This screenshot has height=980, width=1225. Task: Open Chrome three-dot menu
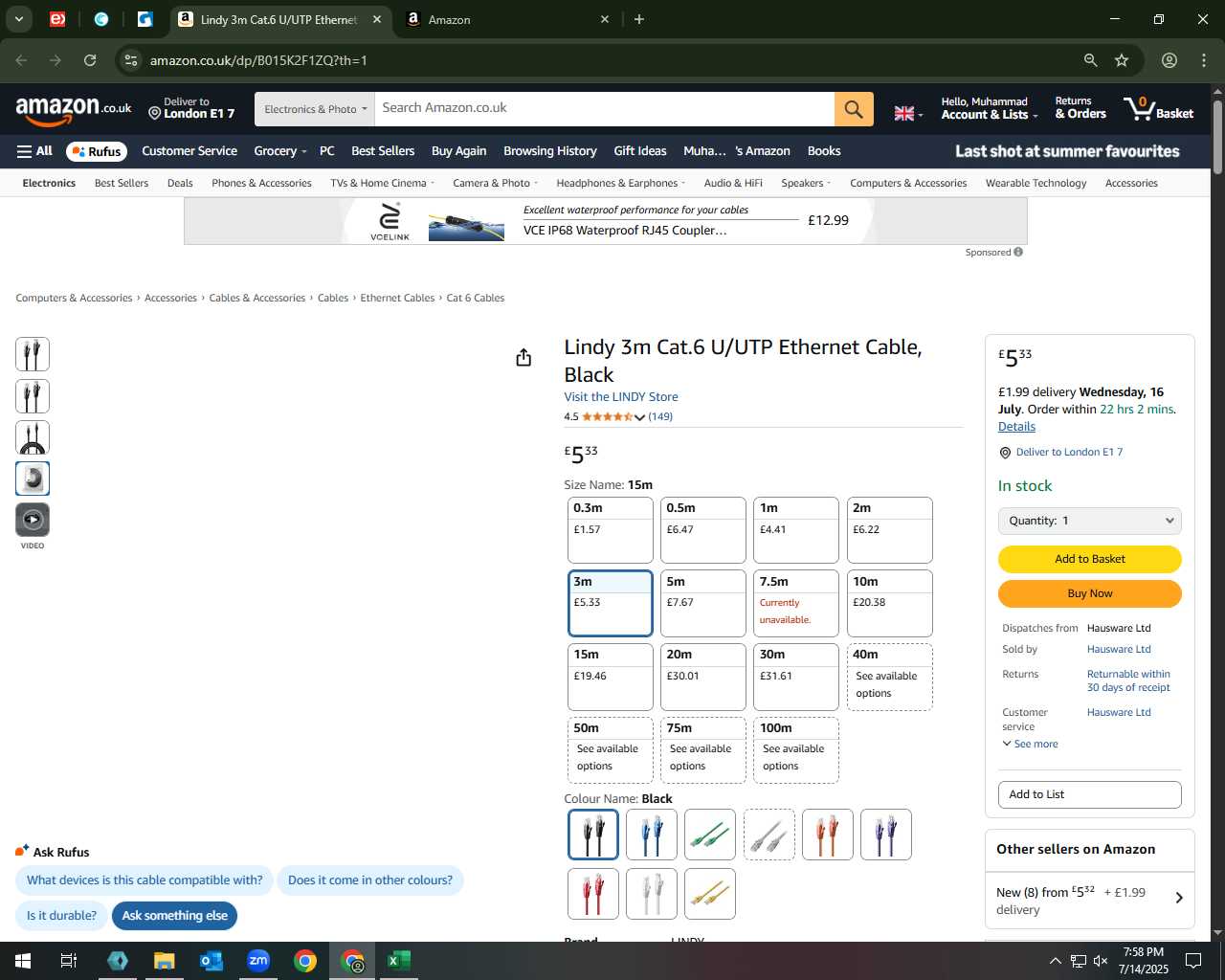tap(1204, 60)
